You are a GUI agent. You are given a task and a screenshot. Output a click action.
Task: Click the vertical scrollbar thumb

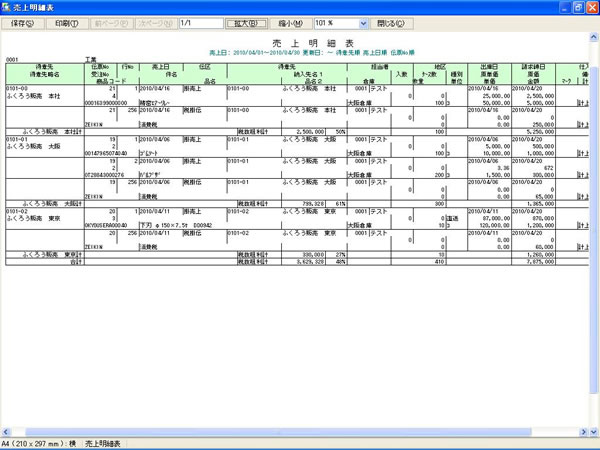pos(593,230)
